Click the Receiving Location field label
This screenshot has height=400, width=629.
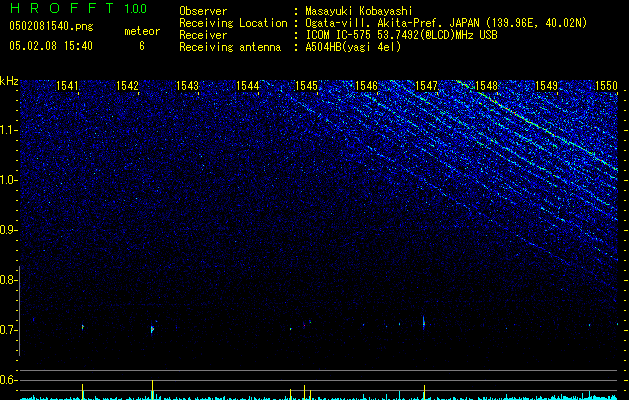click(233, 23)
